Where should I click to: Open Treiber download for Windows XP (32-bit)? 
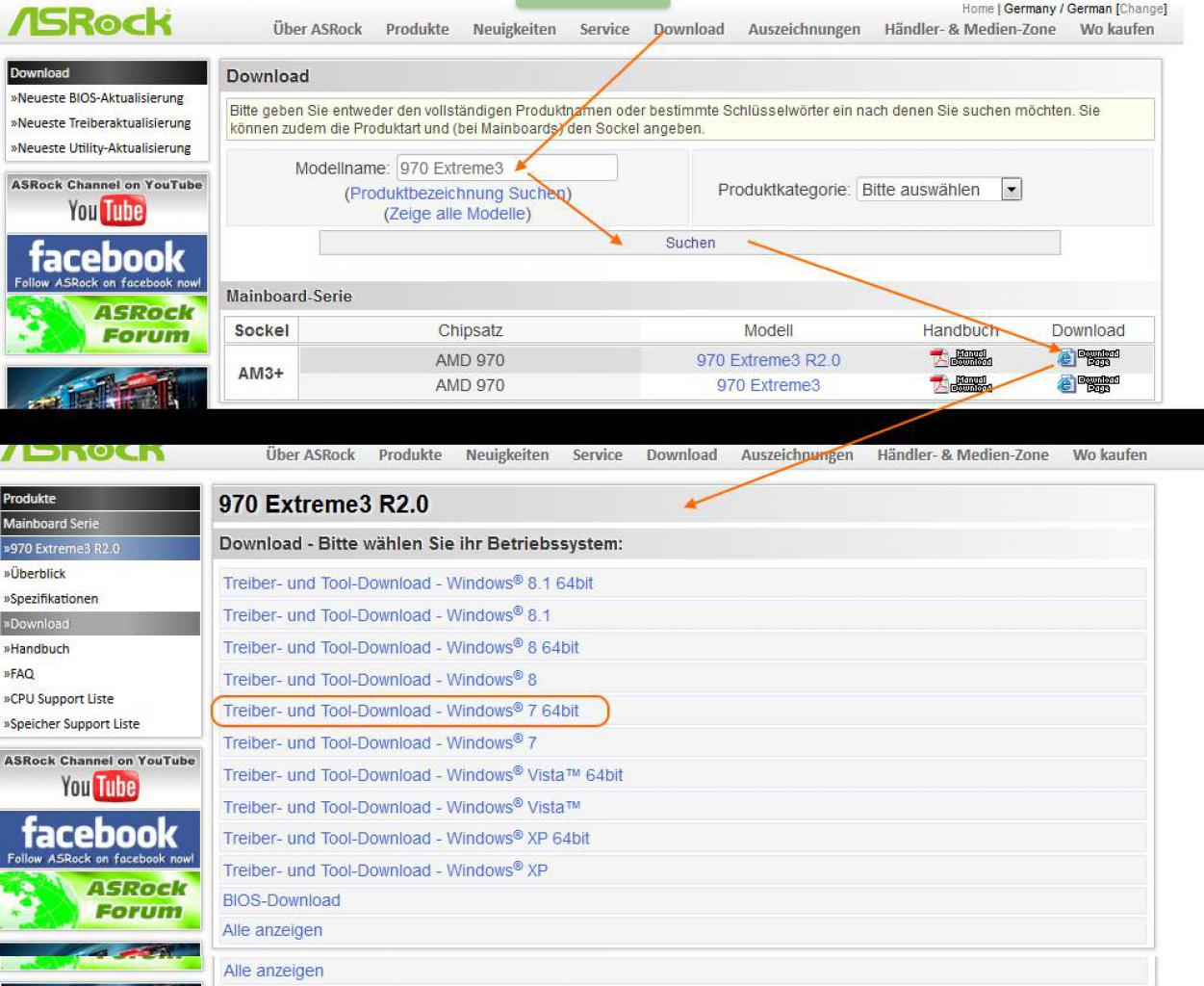point(385,870)
